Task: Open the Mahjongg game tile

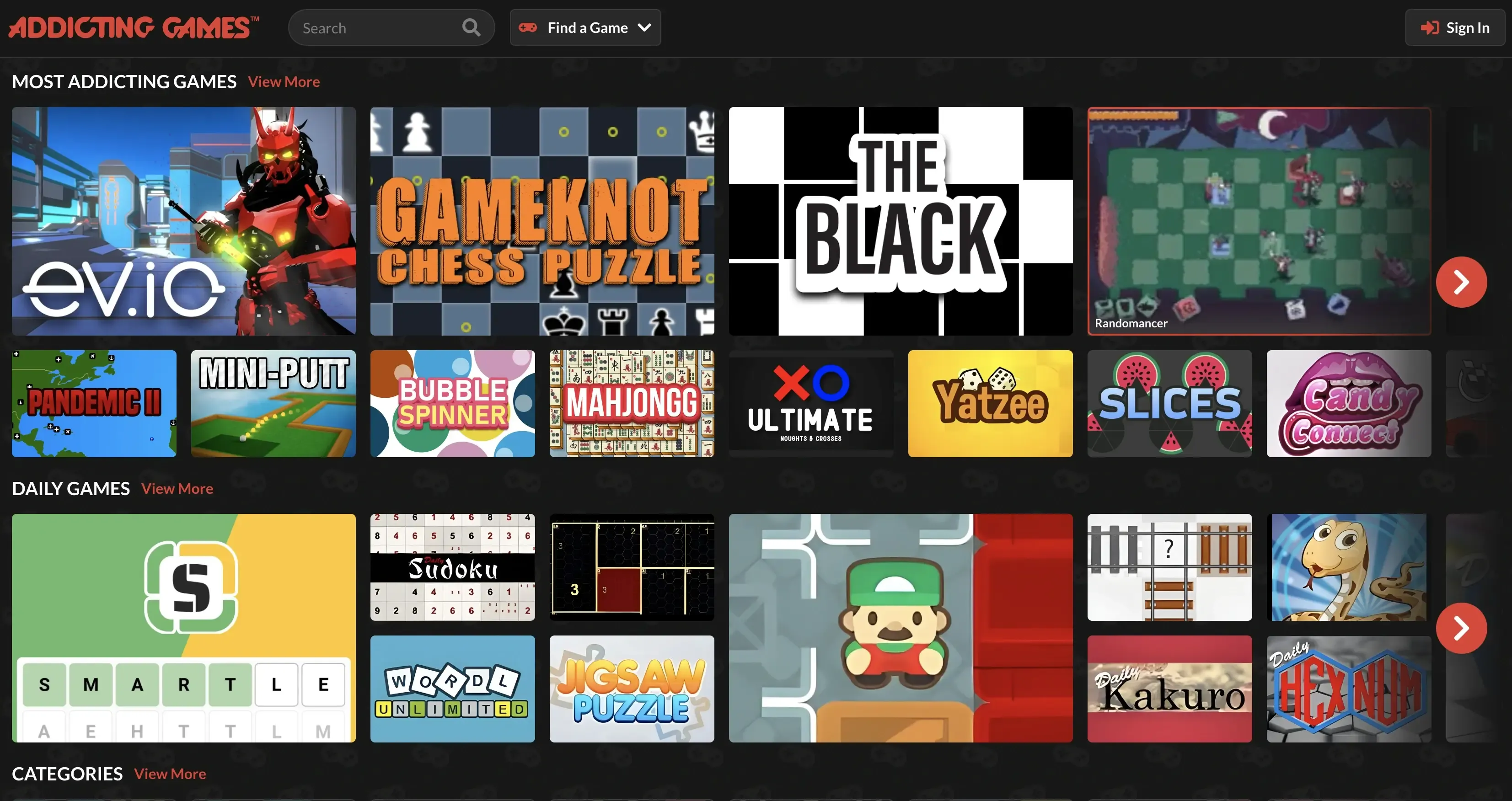Action: click(632, 404)
